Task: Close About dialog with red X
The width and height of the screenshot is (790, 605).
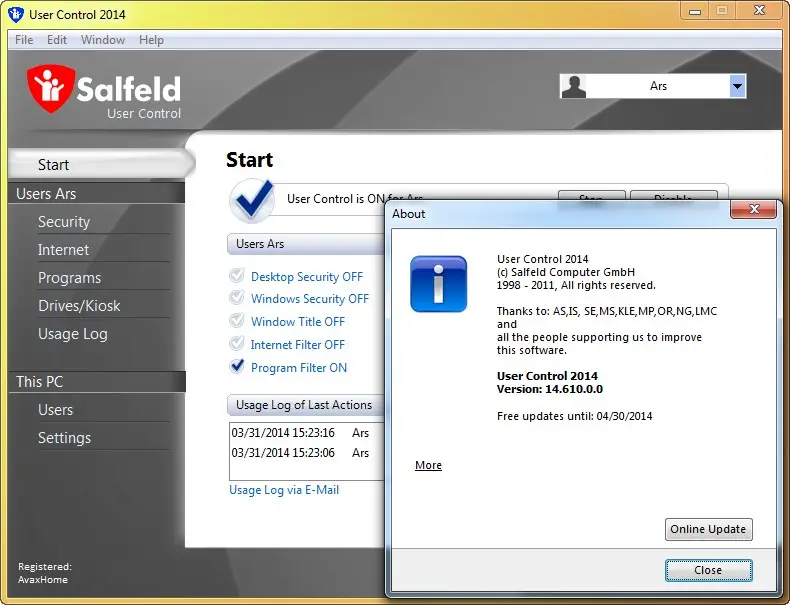Action: click(x=754, y=209)
